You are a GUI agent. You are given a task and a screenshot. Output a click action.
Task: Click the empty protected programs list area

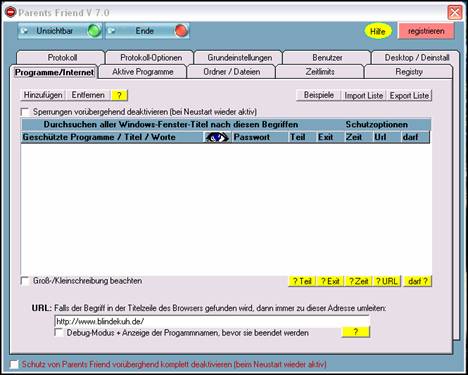[226, 209]
